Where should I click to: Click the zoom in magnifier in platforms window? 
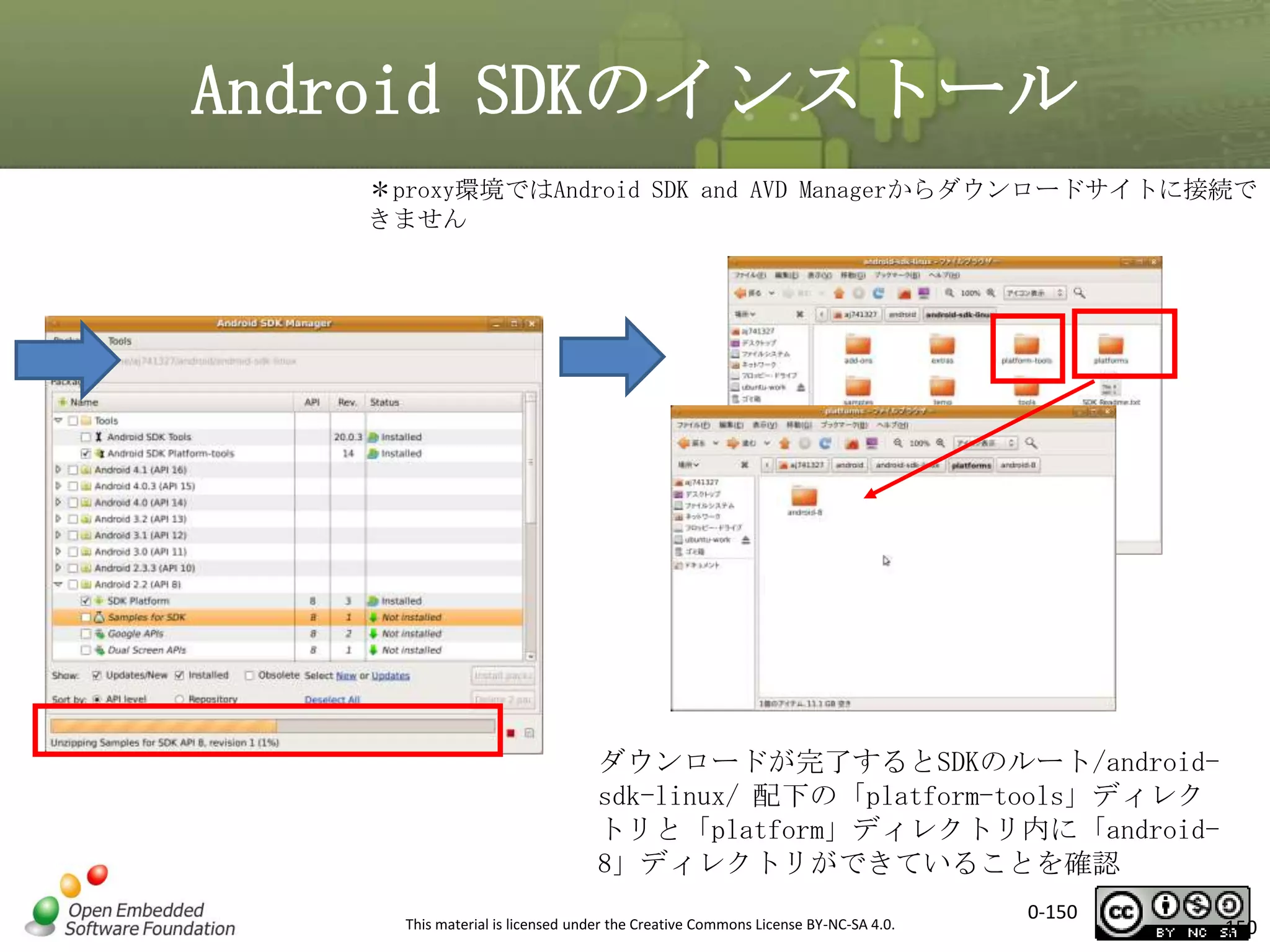940,443
